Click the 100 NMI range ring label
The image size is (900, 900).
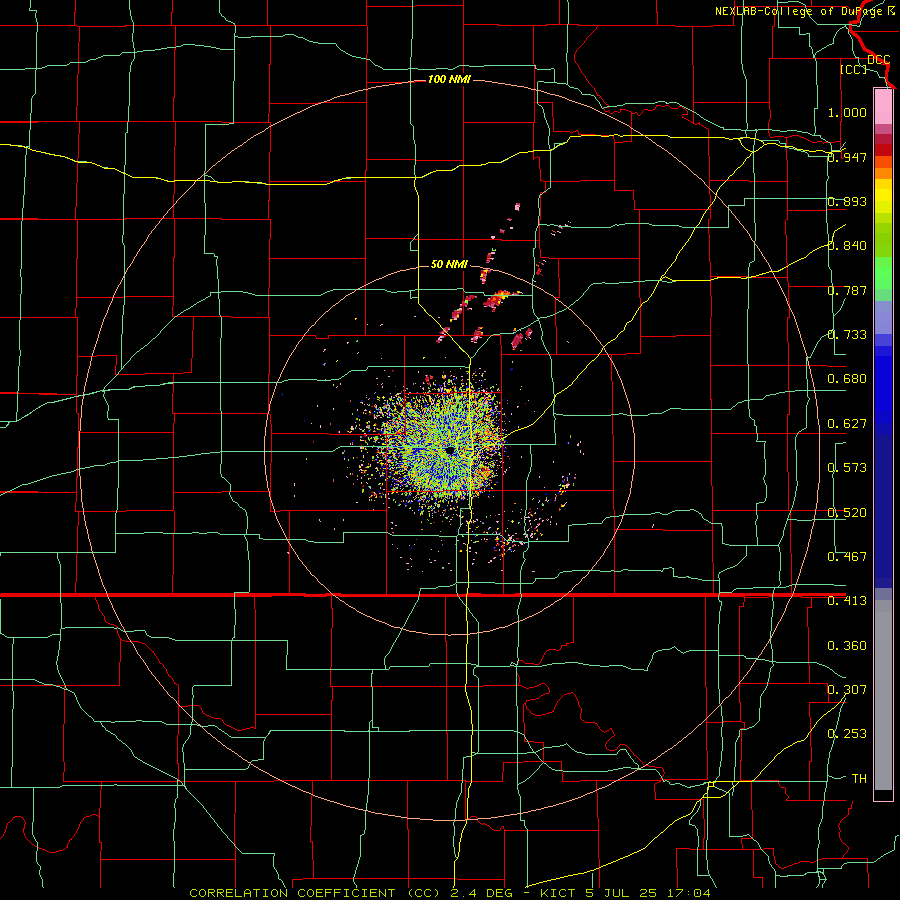[x=449, y=79]
